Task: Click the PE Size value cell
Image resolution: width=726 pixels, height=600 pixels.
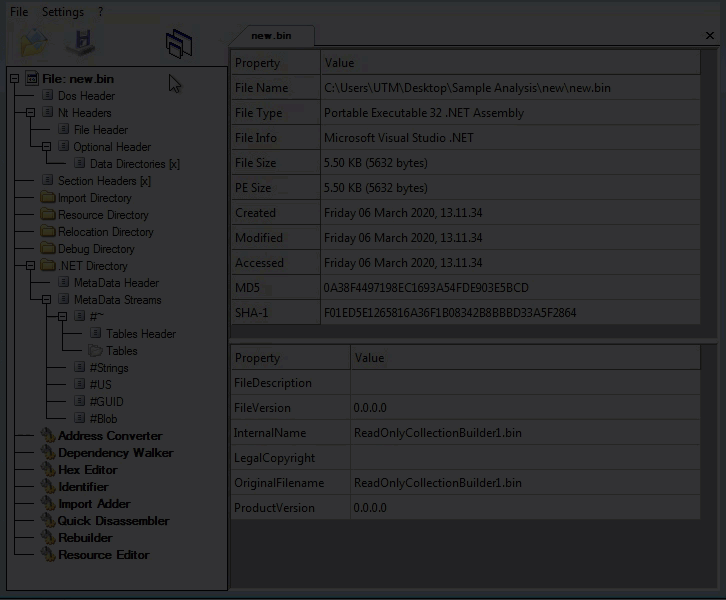Action: [x=511, y=188]
